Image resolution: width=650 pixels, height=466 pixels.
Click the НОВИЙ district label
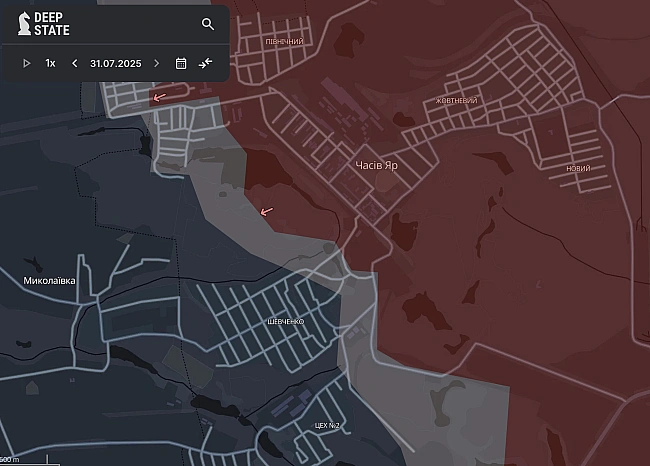coord(578,168)
